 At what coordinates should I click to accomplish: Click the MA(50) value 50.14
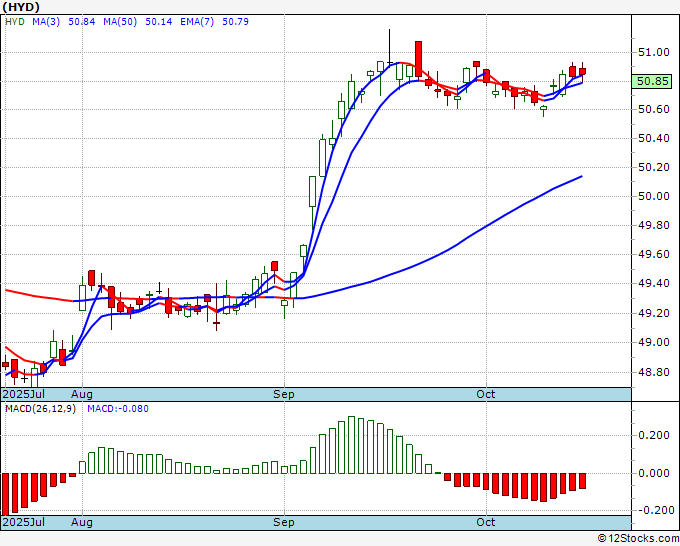click(158, 21)
